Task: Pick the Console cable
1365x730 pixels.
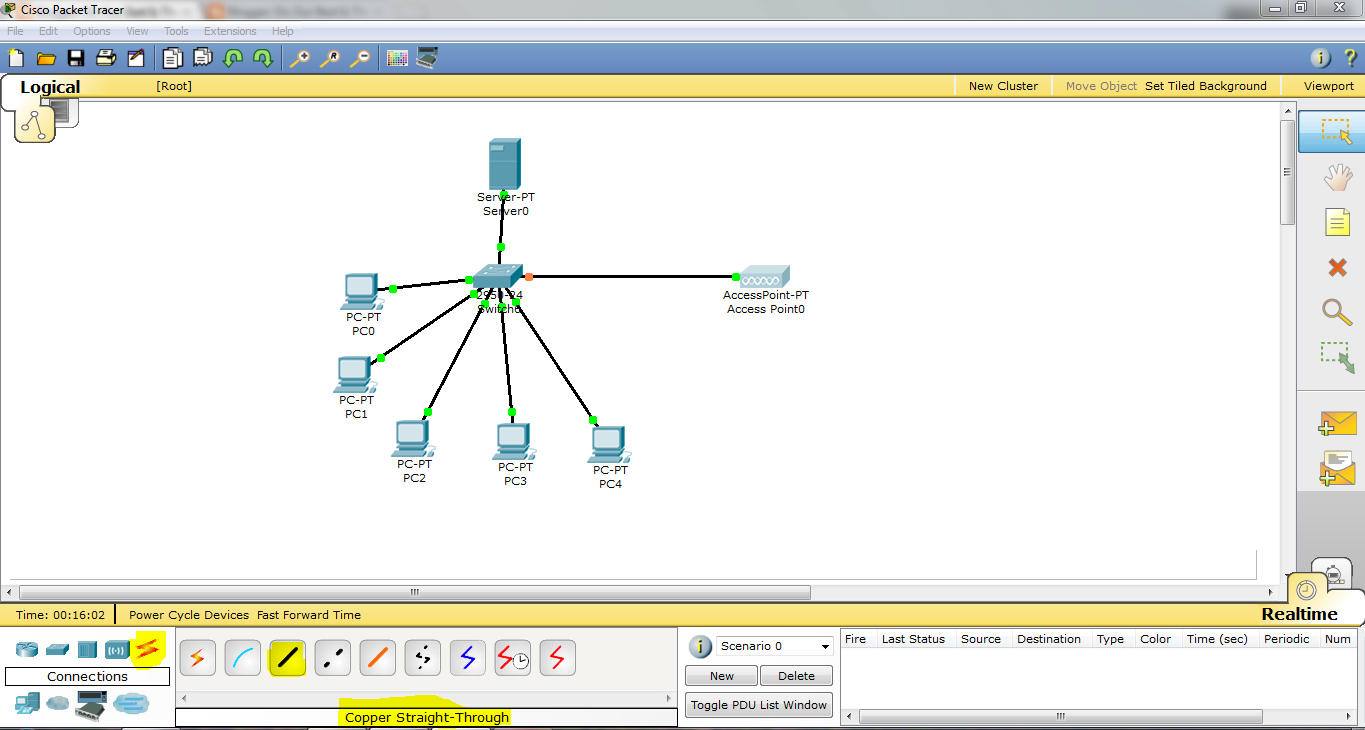Action: tap(243, 658)
